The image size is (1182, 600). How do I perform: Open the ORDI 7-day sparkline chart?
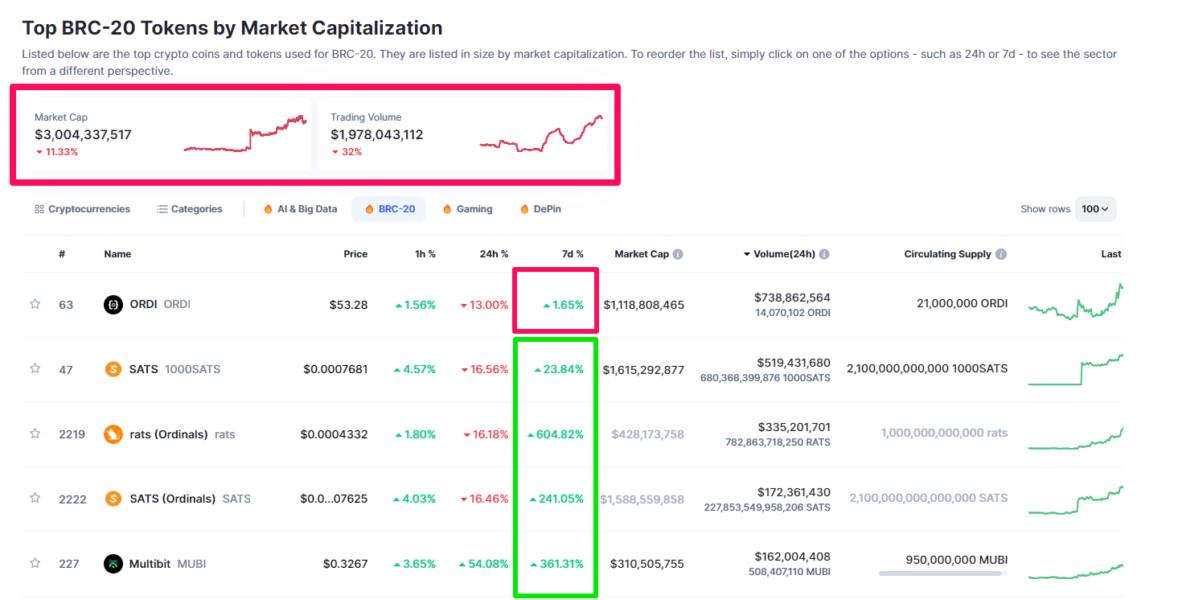tap(1075, 302)
